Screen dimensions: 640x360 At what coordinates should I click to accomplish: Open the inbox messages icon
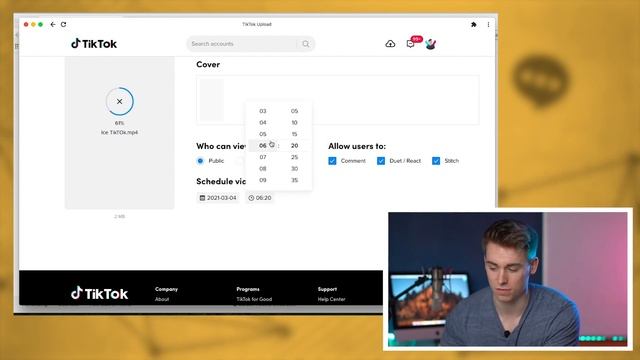click(x=411, y=44)
